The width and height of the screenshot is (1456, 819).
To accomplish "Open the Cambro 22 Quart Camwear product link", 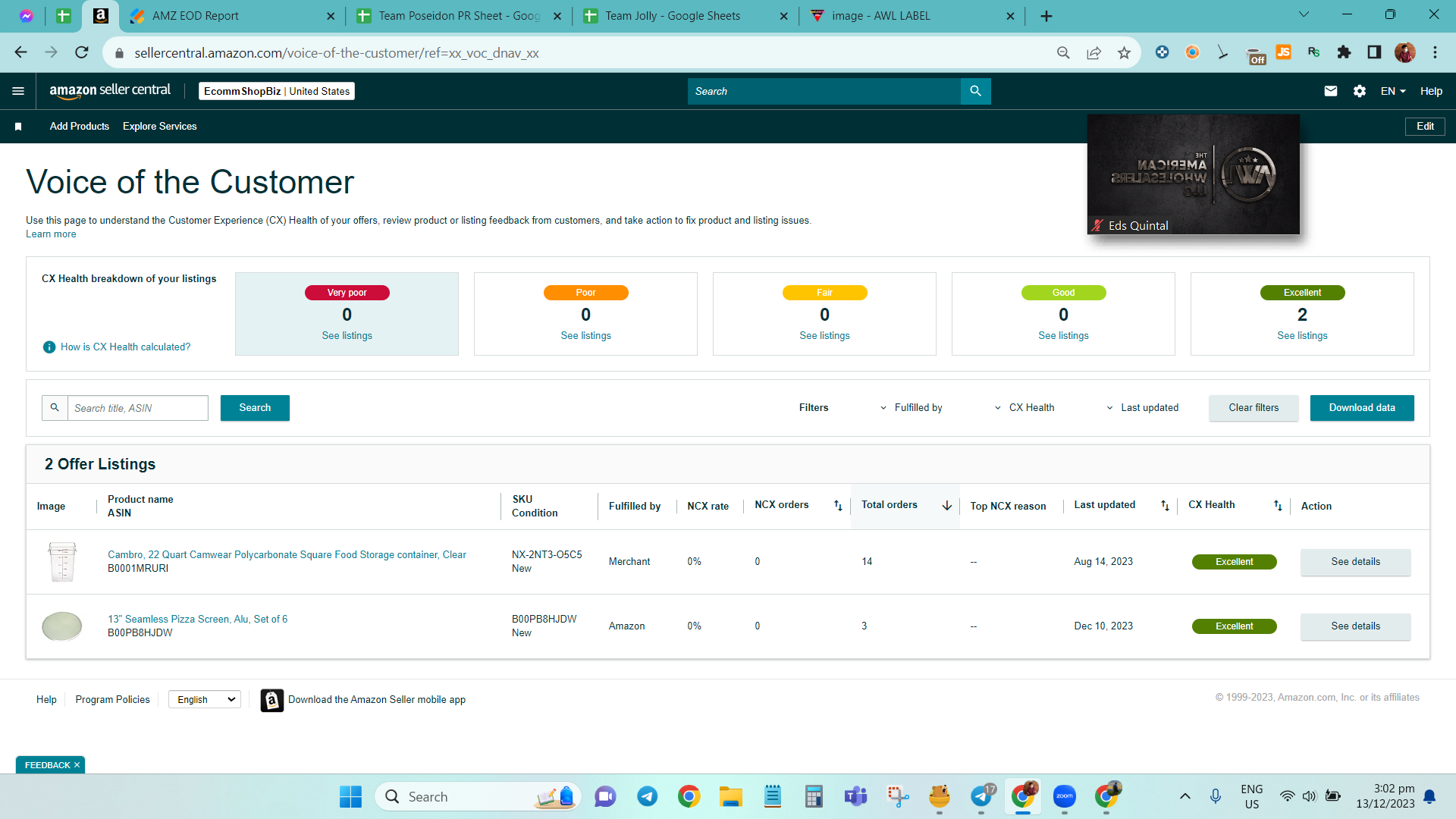I will tap(287, 555).
